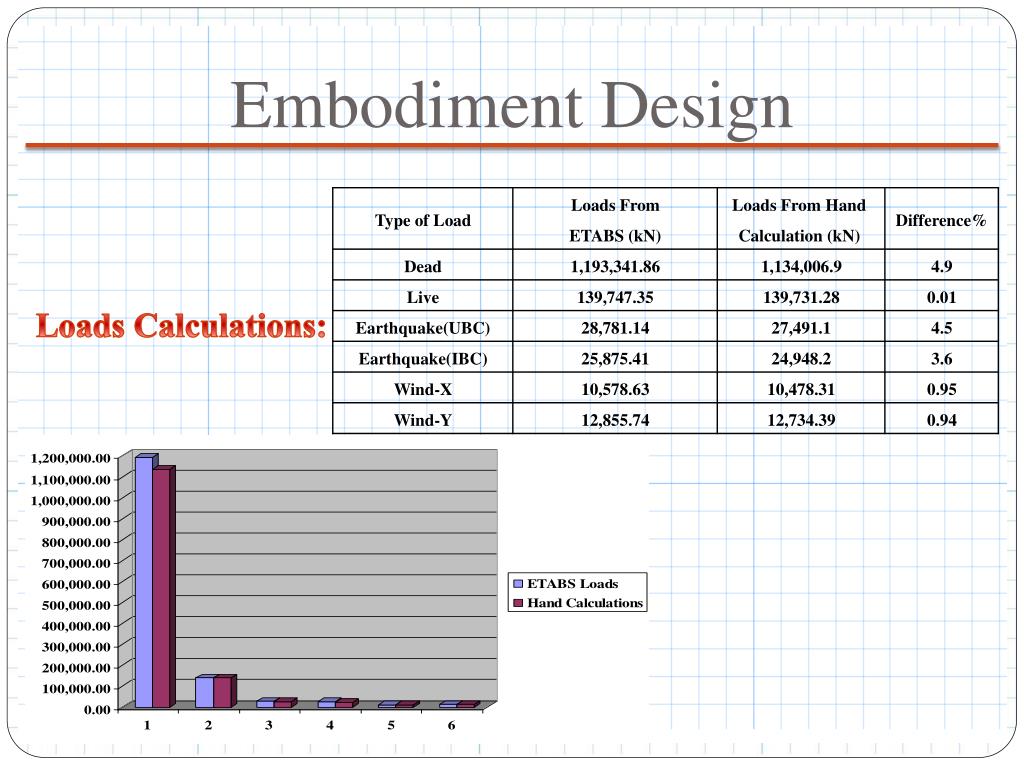Image resolution: width=1024 pixels, height=768 pixels.
Task: Select the Earthquake(UBC) row label
Action: [423, 328]
